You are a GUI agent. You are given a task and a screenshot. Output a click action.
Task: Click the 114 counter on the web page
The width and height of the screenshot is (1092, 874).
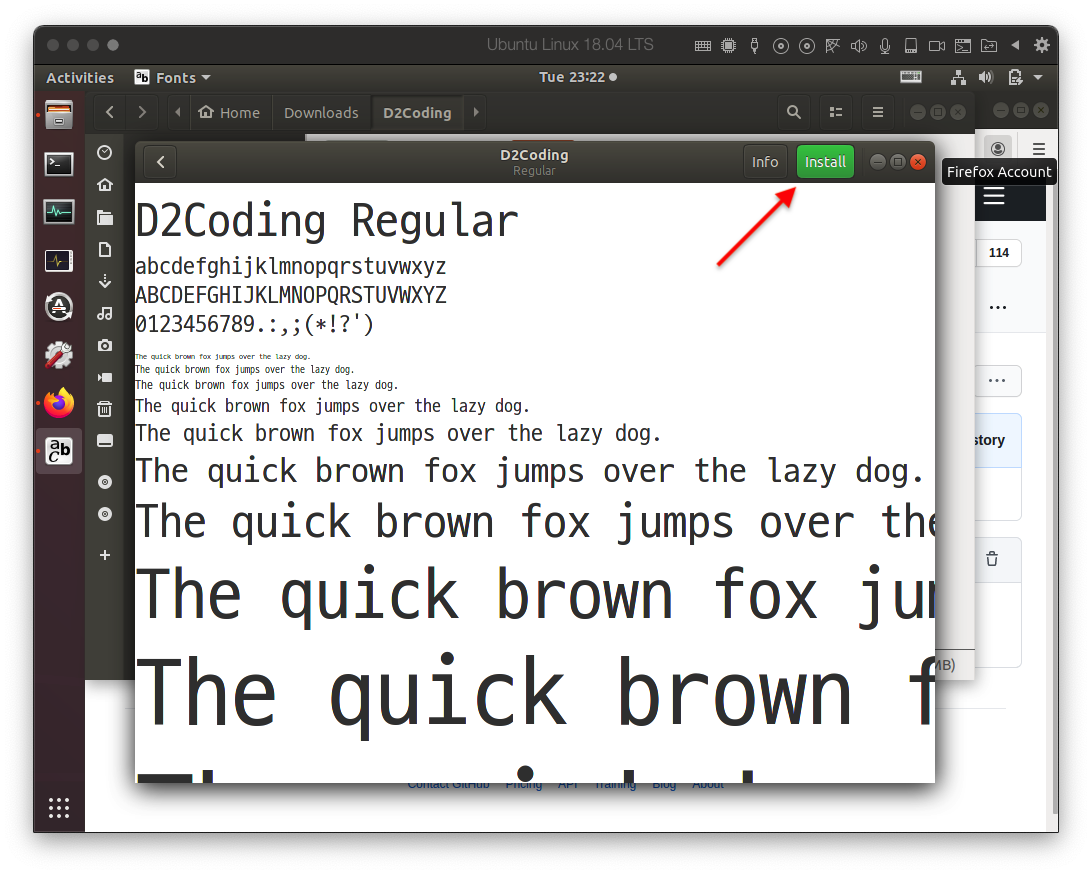(999, 253)
